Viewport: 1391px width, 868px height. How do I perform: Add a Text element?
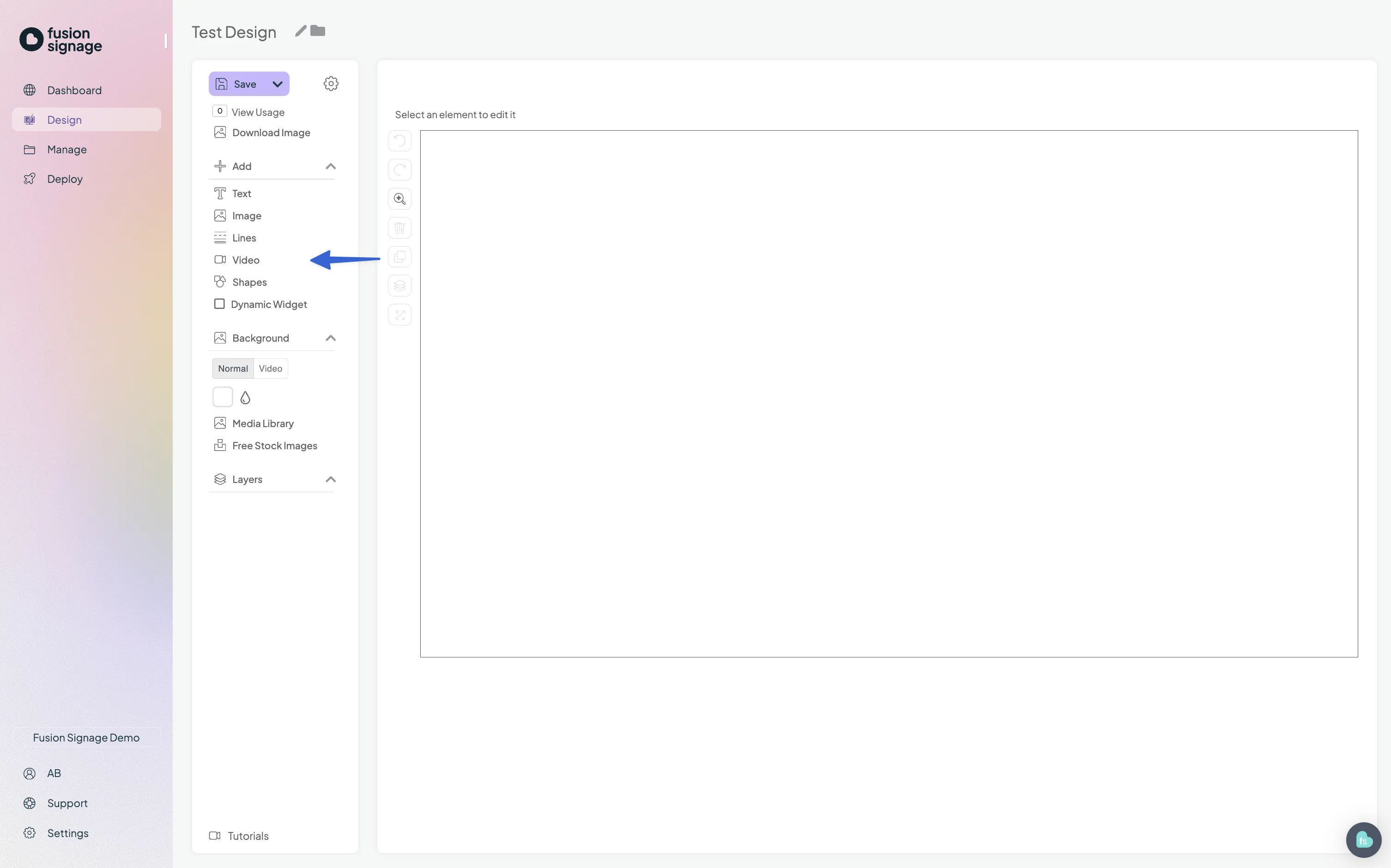232,193
